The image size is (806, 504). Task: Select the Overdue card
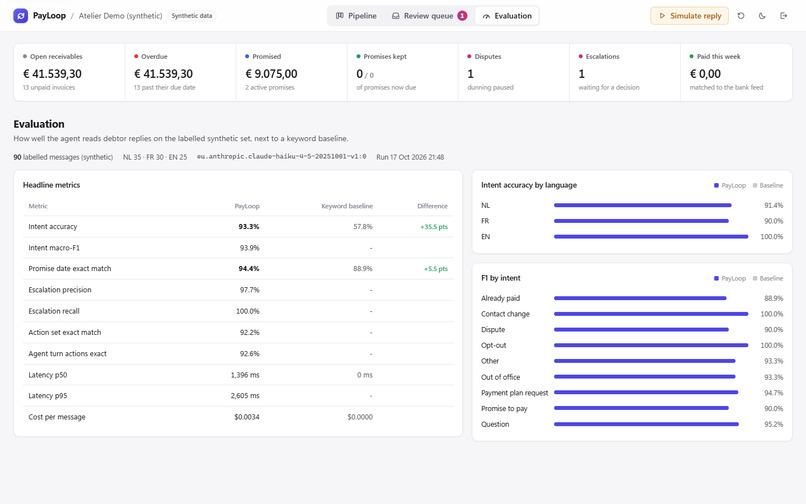180,72
